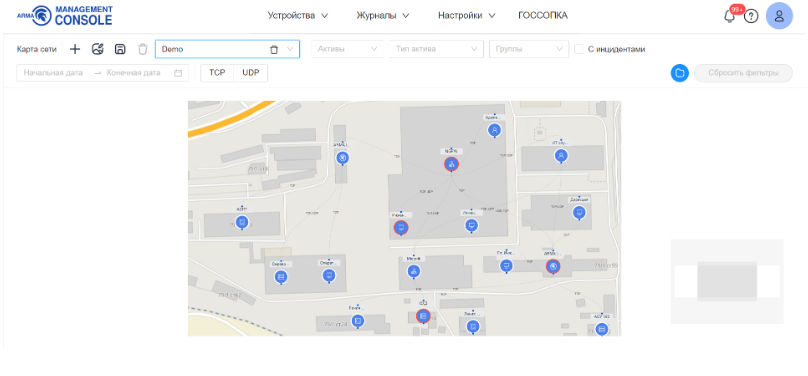Delete the Demo map via inner trash icon

click(274, 49)
